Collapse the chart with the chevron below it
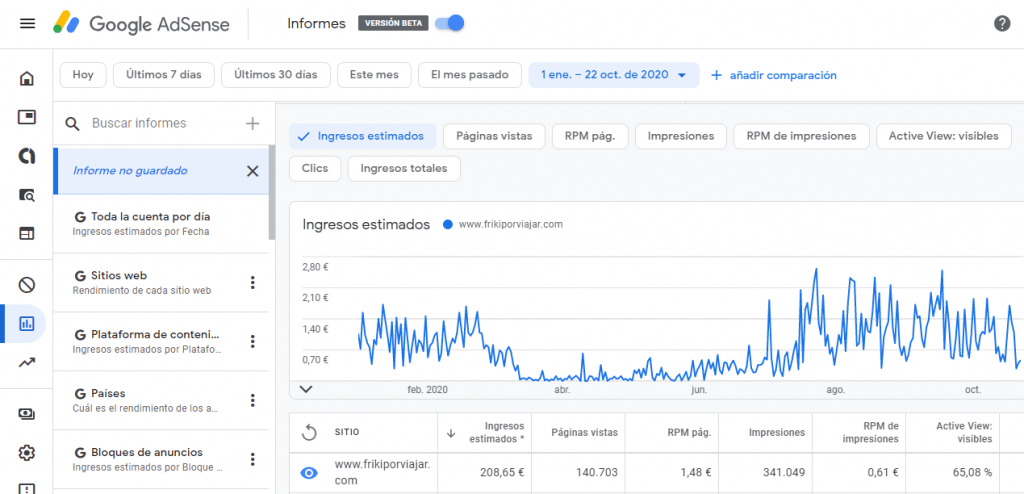The height and width of the screenshot is (494, 1024). (x=306, y=389)
